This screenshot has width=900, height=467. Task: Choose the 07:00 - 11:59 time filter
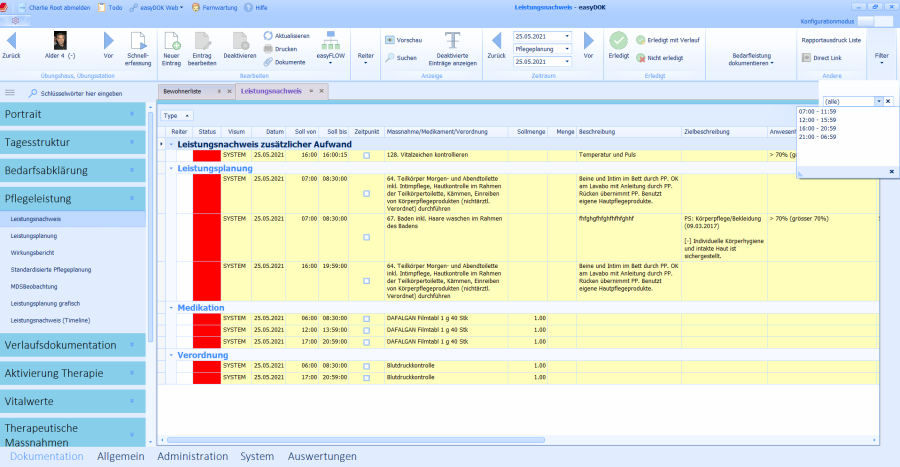[819, 111]
